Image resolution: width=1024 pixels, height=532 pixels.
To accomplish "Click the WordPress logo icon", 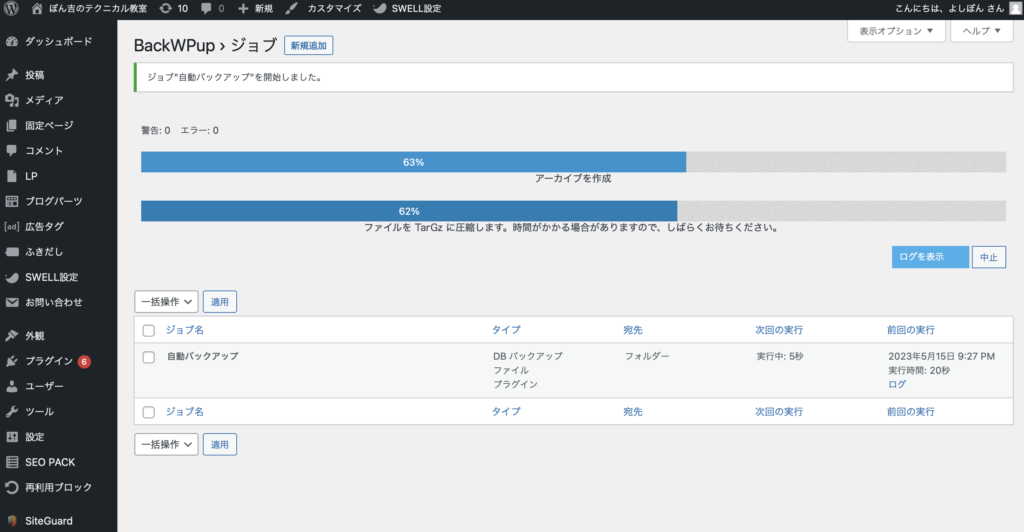I will (x=11, y=8).
